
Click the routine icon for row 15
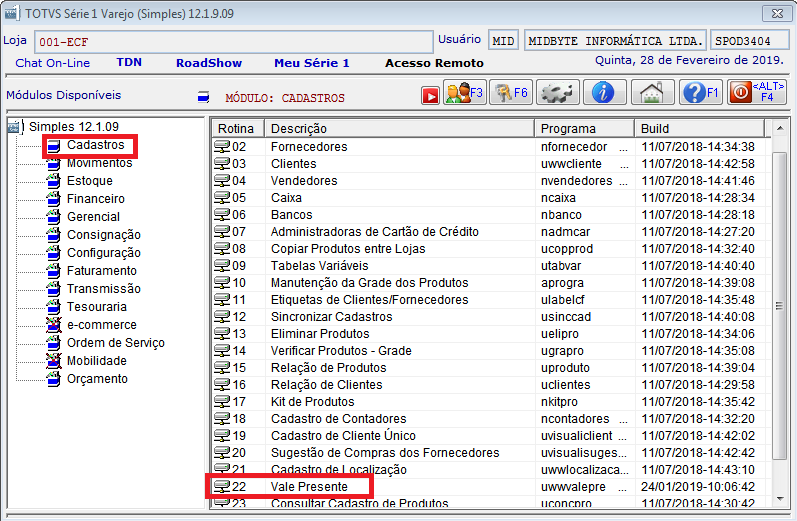222,367
